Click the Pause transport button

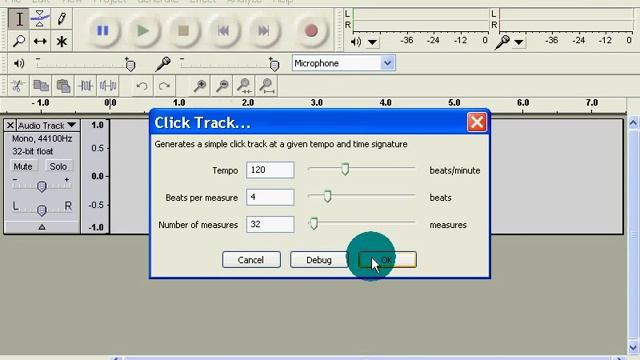click(x=103, y=31)
